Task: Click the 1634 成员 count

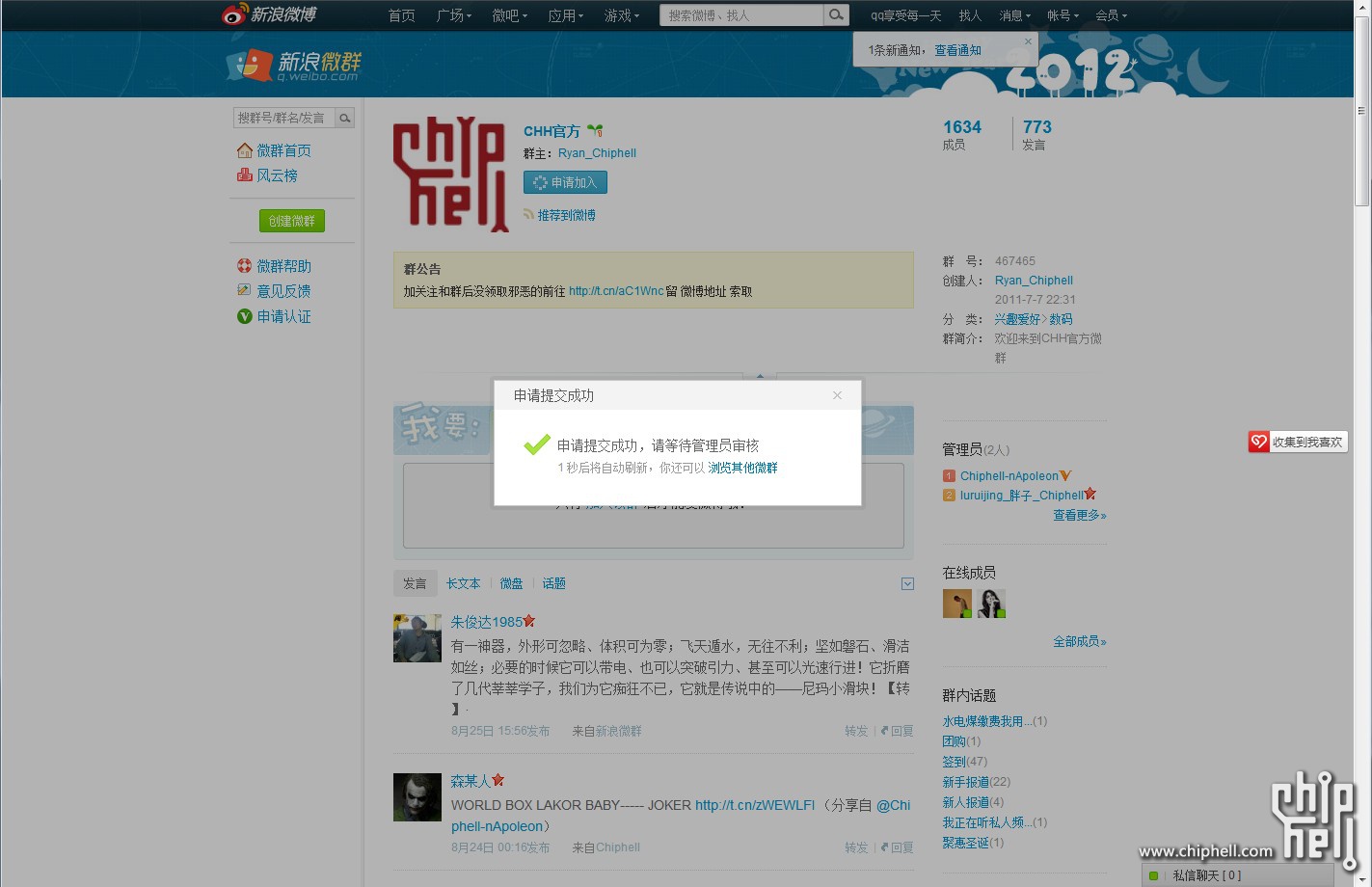Action: pyautogui.click(x=961, y=135)
